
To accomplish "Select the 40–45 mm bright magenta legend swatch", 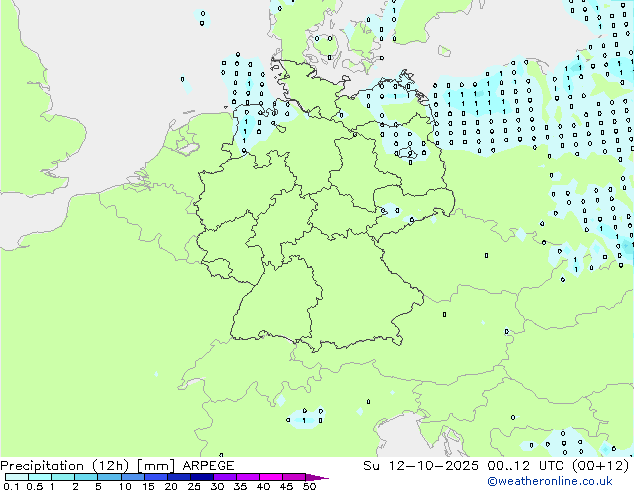I will [271, 477].
